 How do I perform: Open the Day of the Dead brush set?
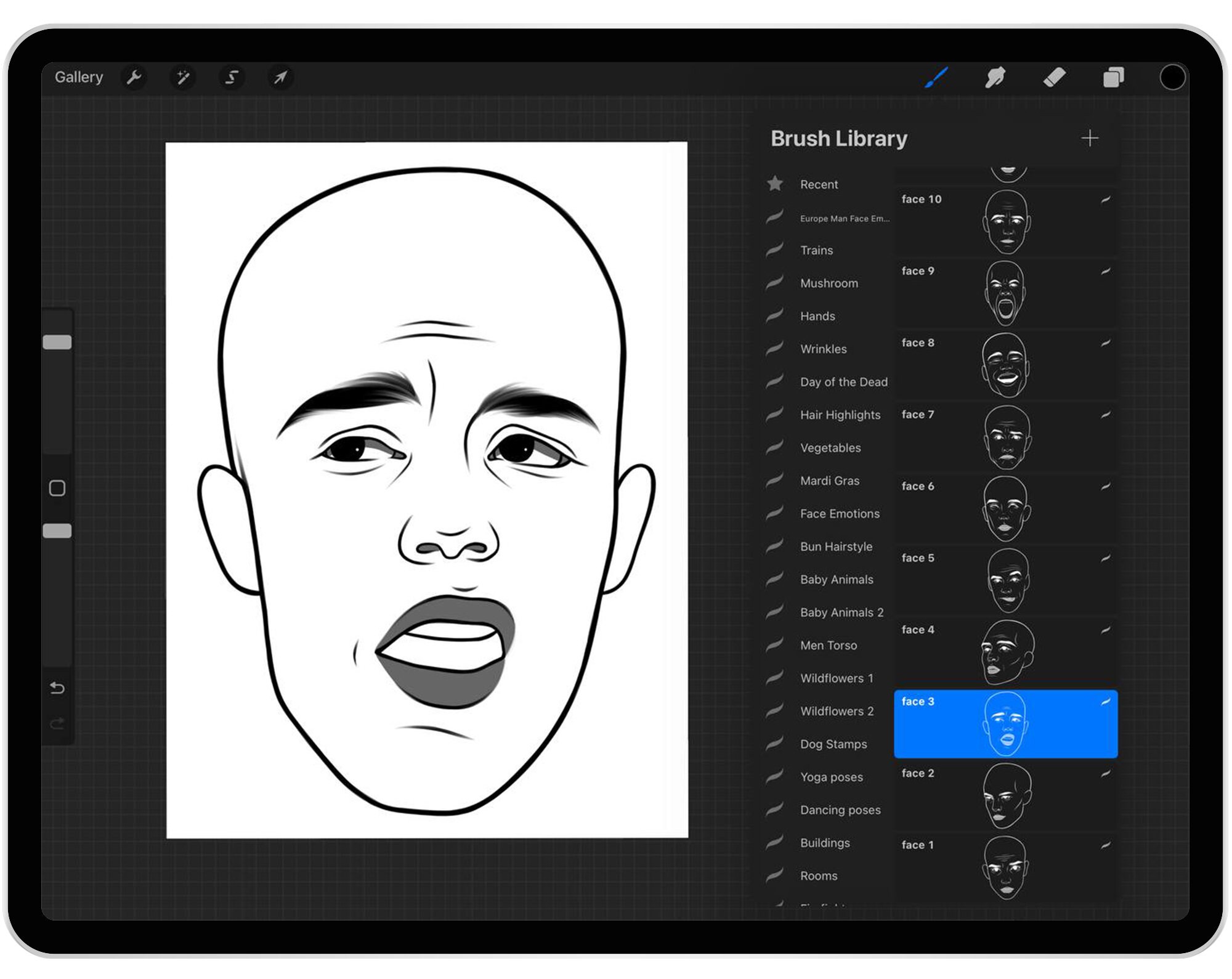click(844, 381)
